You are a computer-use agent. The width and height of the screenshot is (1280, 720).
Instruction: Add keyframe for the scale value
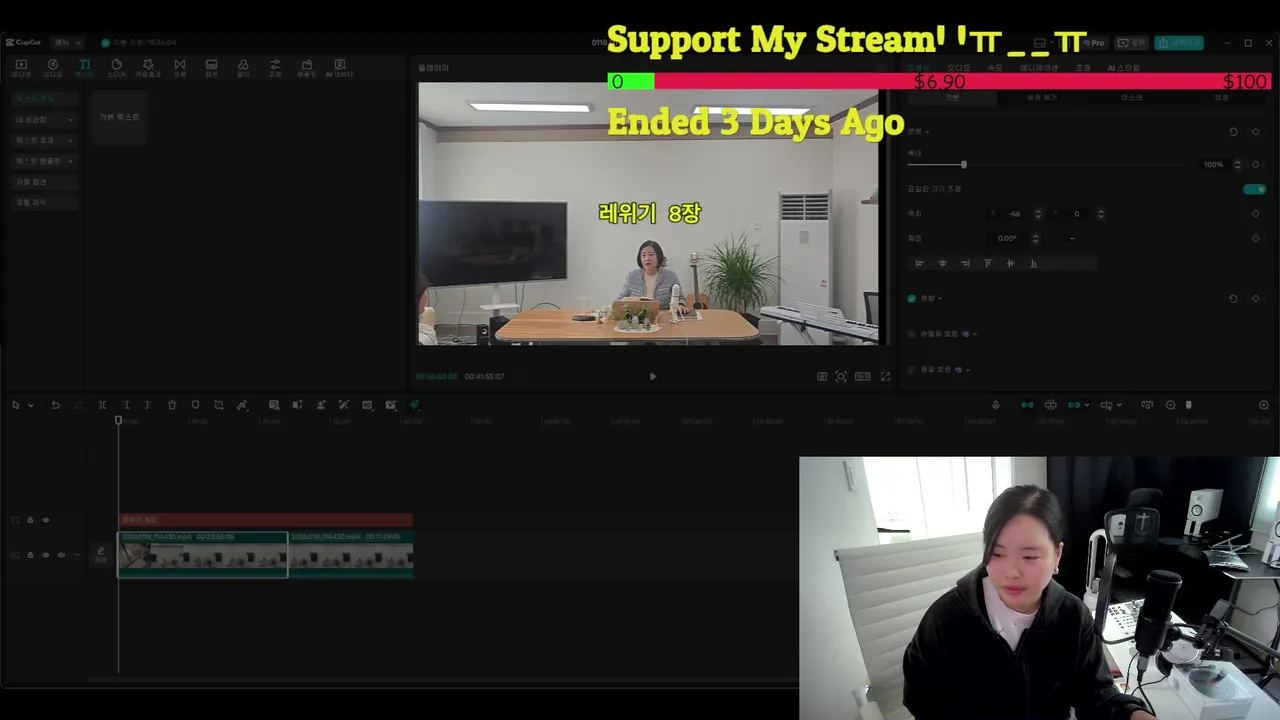click(x=1256, y=164)
